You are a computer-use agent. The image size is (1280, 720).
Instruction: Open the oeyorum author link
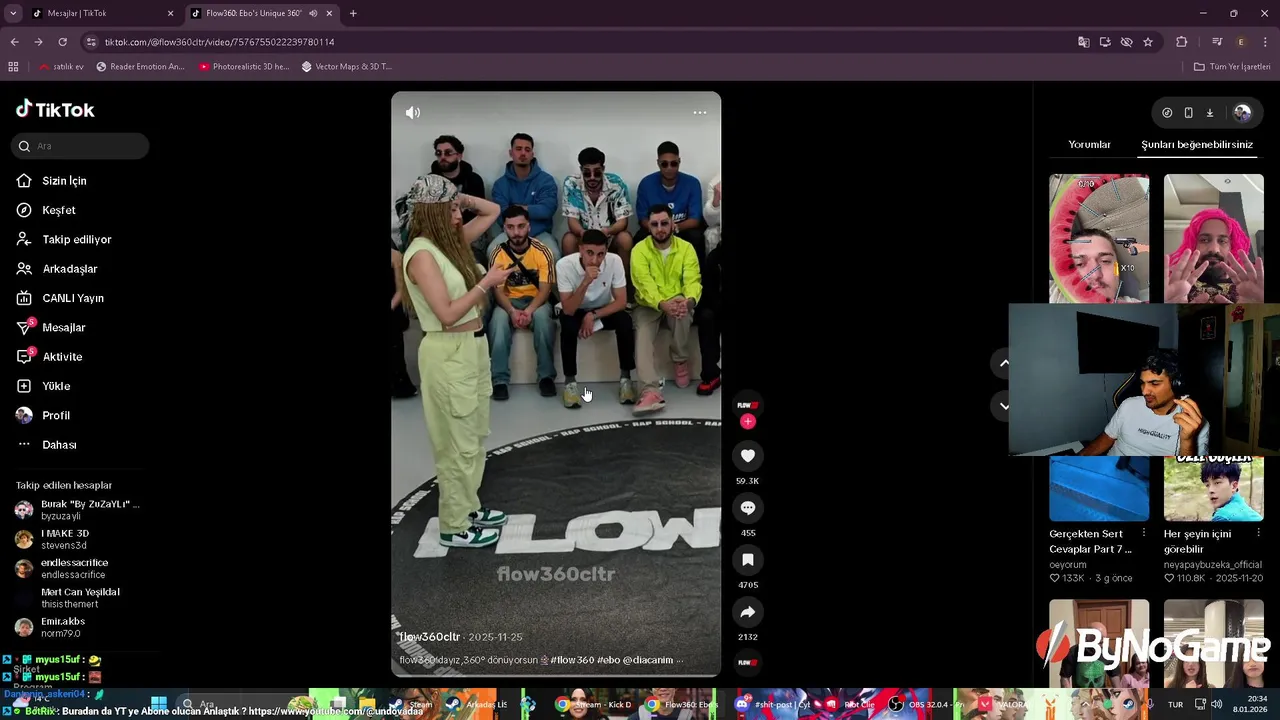[x=1068, y=565]
